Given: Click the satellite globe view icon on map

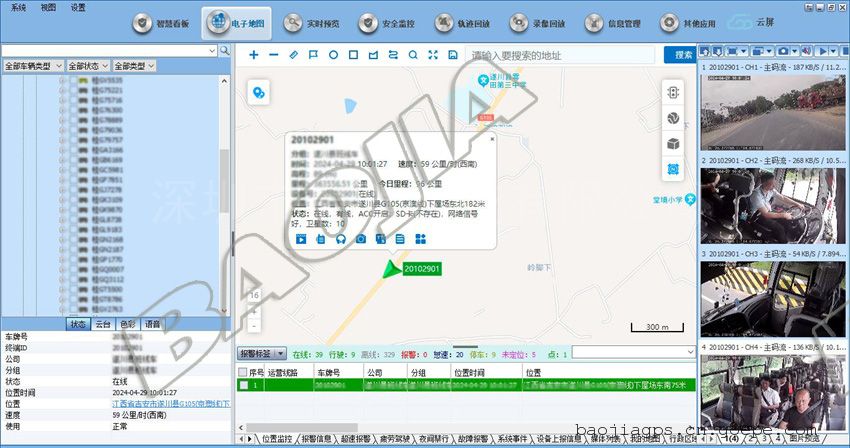Looking at the screenshot, I should [x=673, y=117].
